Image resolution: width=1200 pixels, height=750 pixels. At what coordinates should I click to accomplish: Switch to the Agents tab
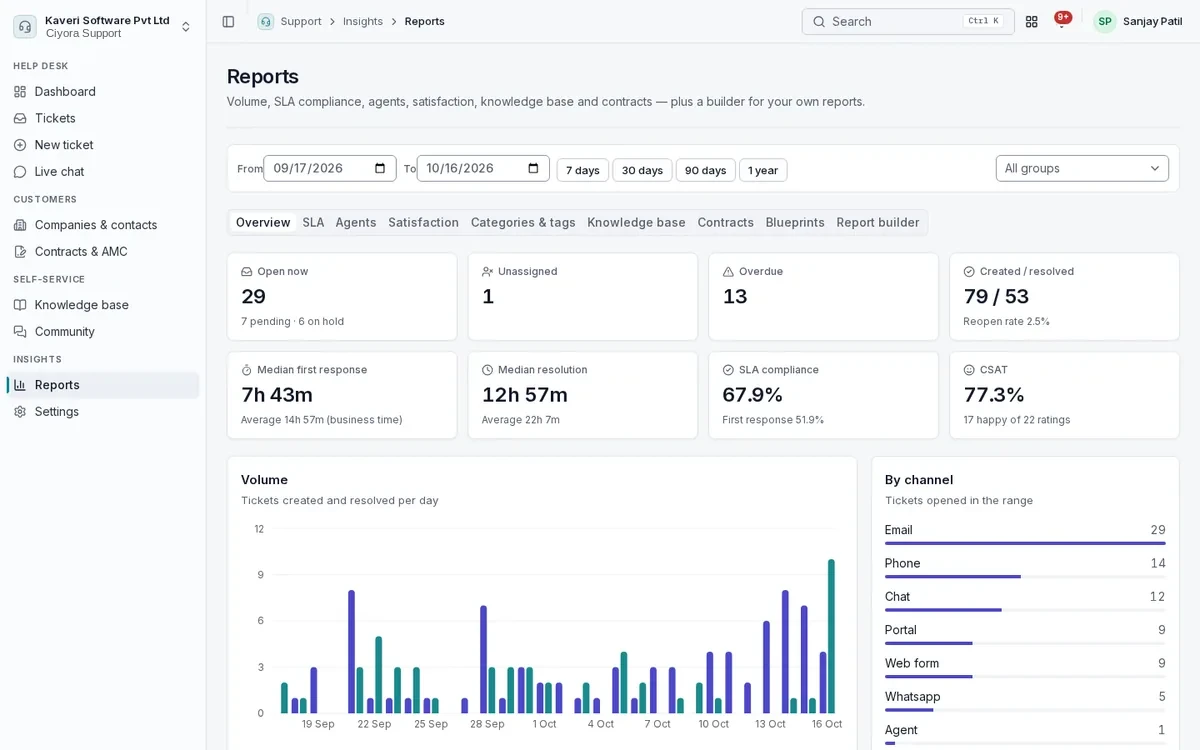click(x=356, y=222)
